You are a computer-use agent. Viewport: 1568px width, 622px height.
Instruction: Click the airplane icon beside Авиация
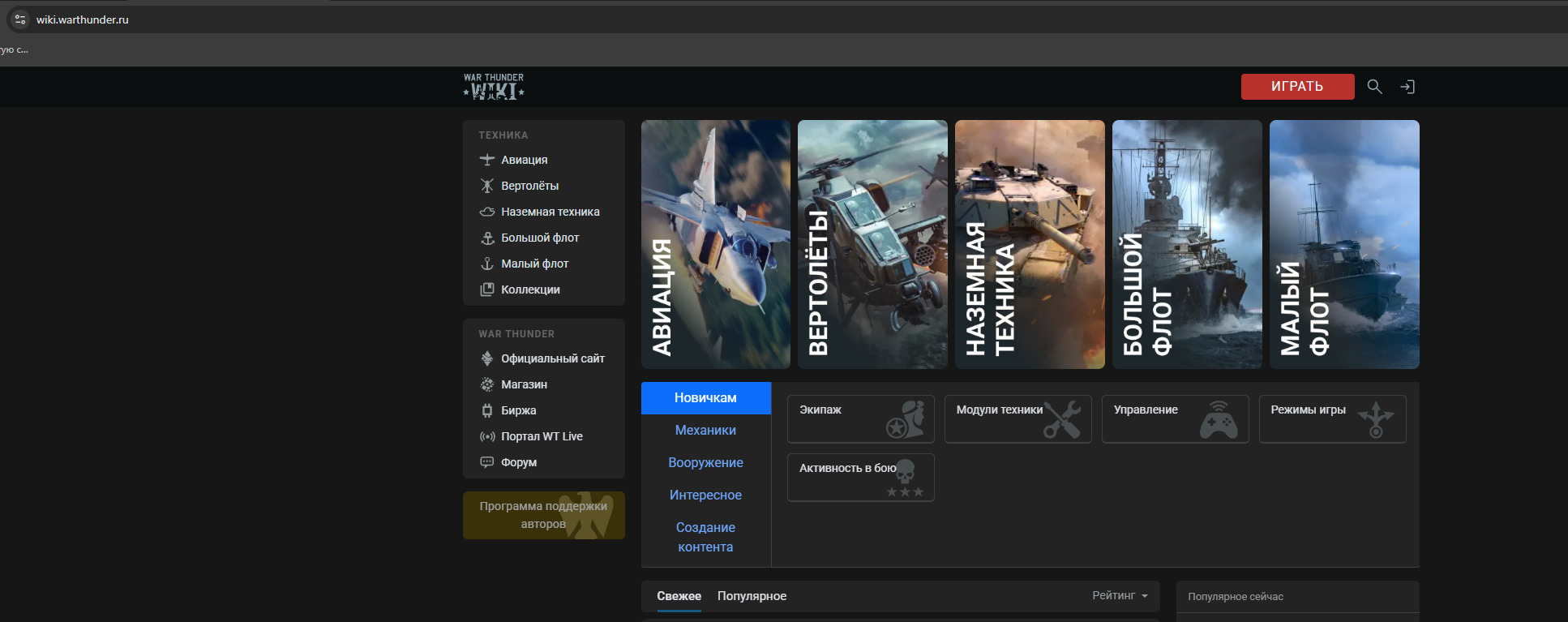point(487,160)
